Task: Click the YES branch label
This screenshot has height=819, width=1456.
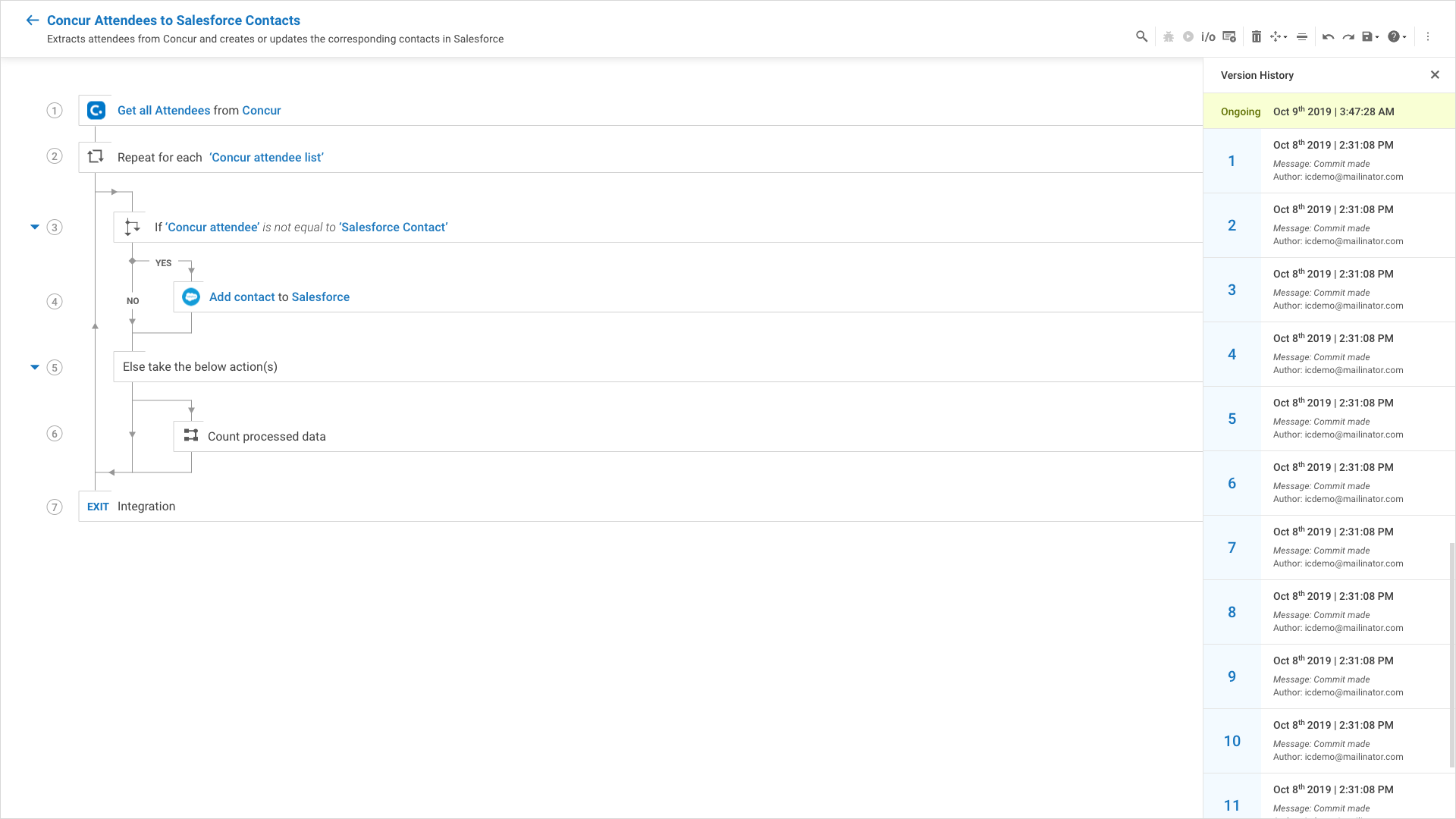Action: pos(164,263)
